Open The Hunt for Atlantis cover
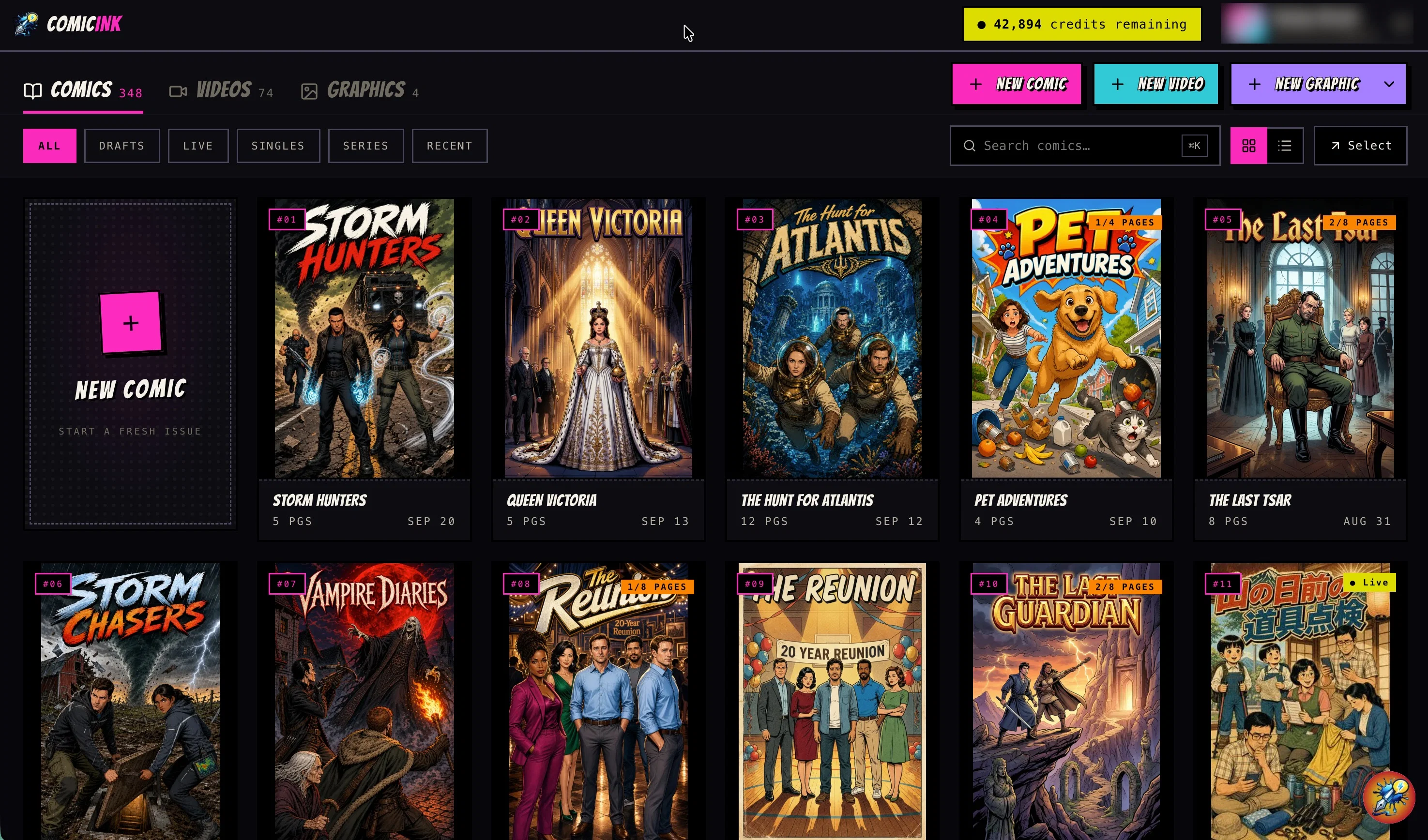1428x840 pixels. [x=832, y=338]
